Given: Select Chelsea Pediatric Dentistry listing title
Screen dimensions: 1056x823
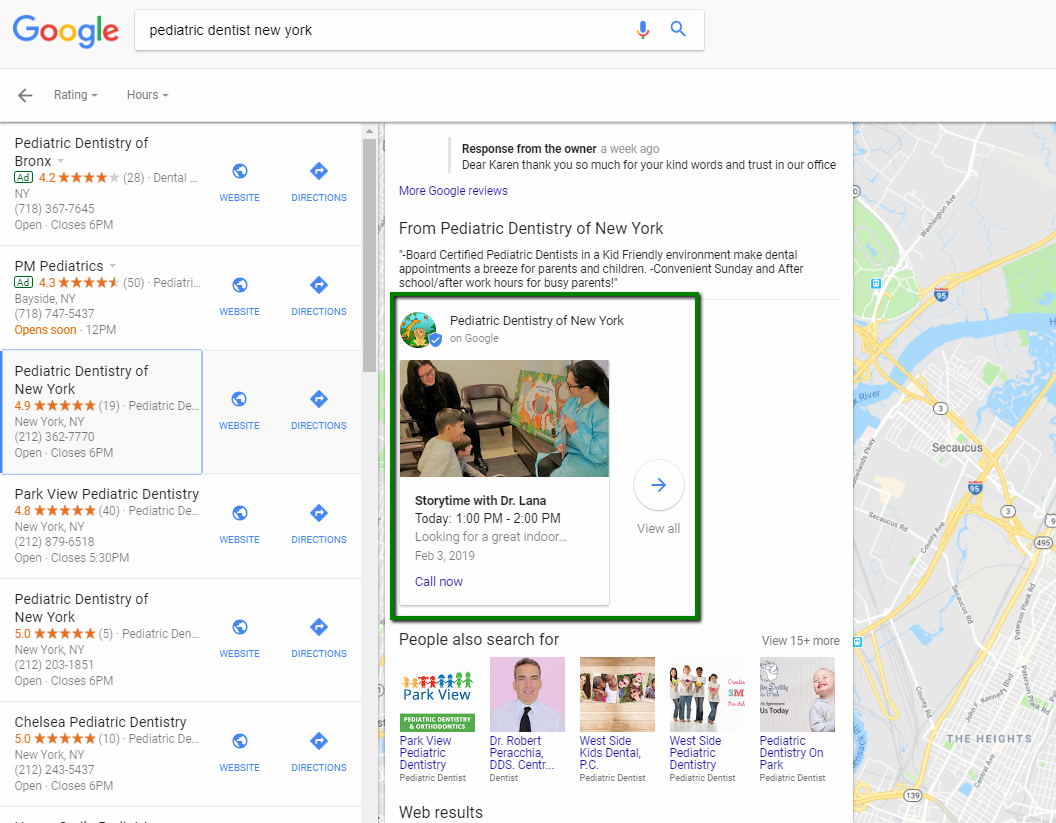Looking at the screenshot, I should (x=100, y=722).
